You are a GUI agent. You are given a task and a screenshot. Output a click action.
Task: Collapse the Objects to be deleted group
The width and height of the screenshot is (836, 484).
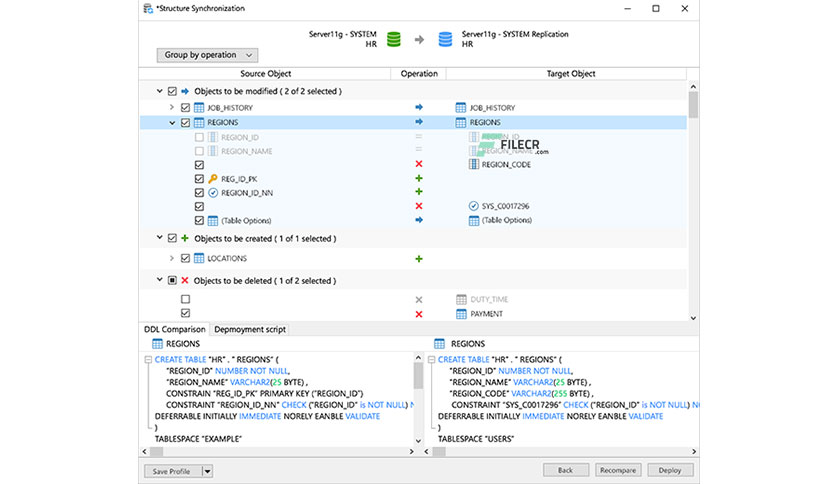(x=159, y=280)
